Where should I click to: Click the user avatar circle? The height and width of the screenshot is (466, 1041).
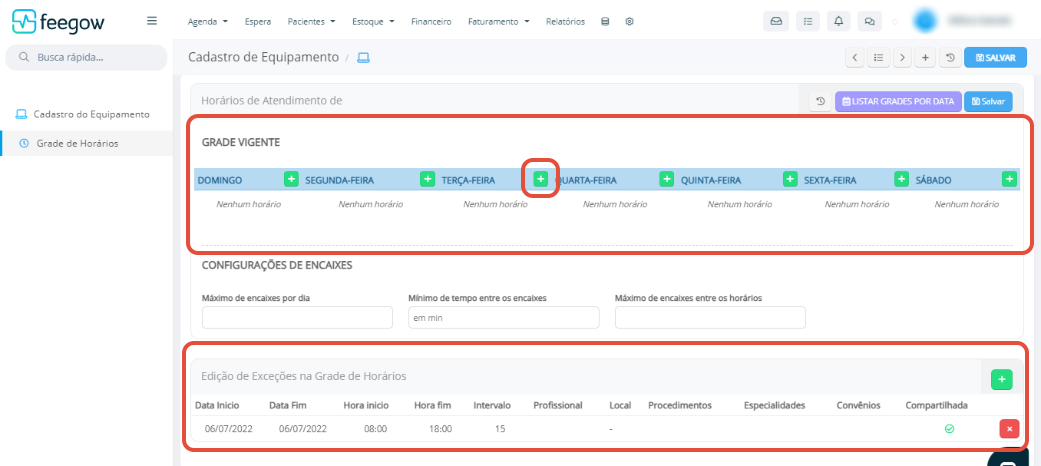point(924,21)
